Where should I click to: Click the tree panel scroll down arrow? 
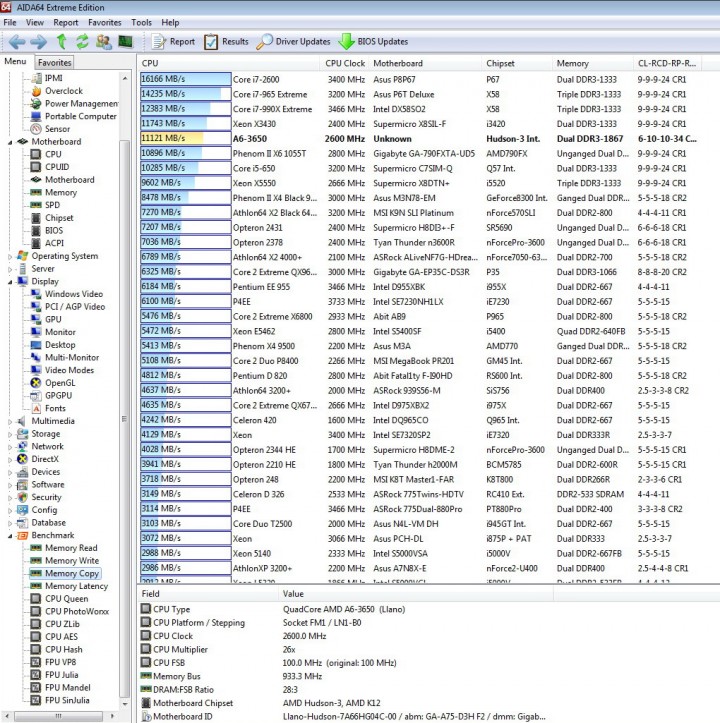pyautogui.click(x=125, y=704)
